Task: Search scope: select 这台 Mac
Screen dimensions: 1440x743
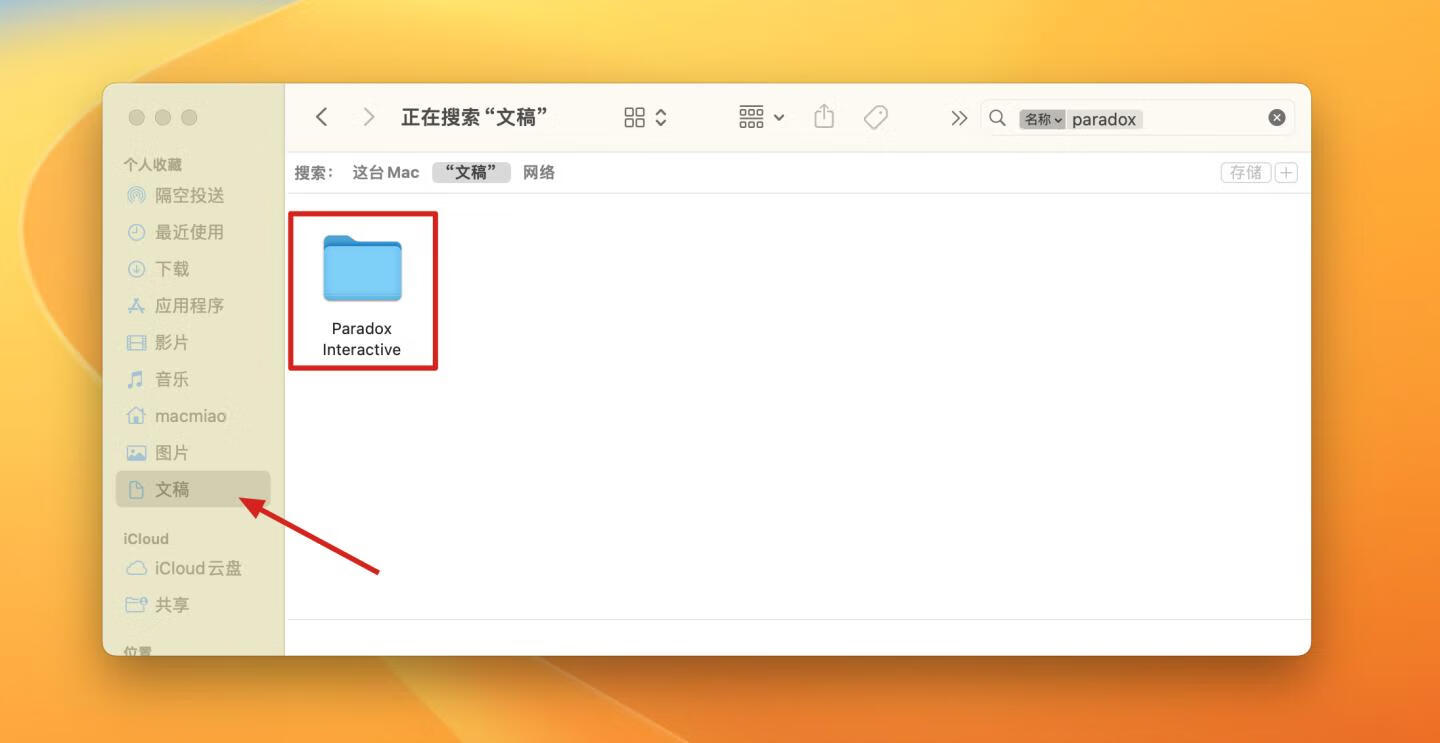Action: pos(386,172)
